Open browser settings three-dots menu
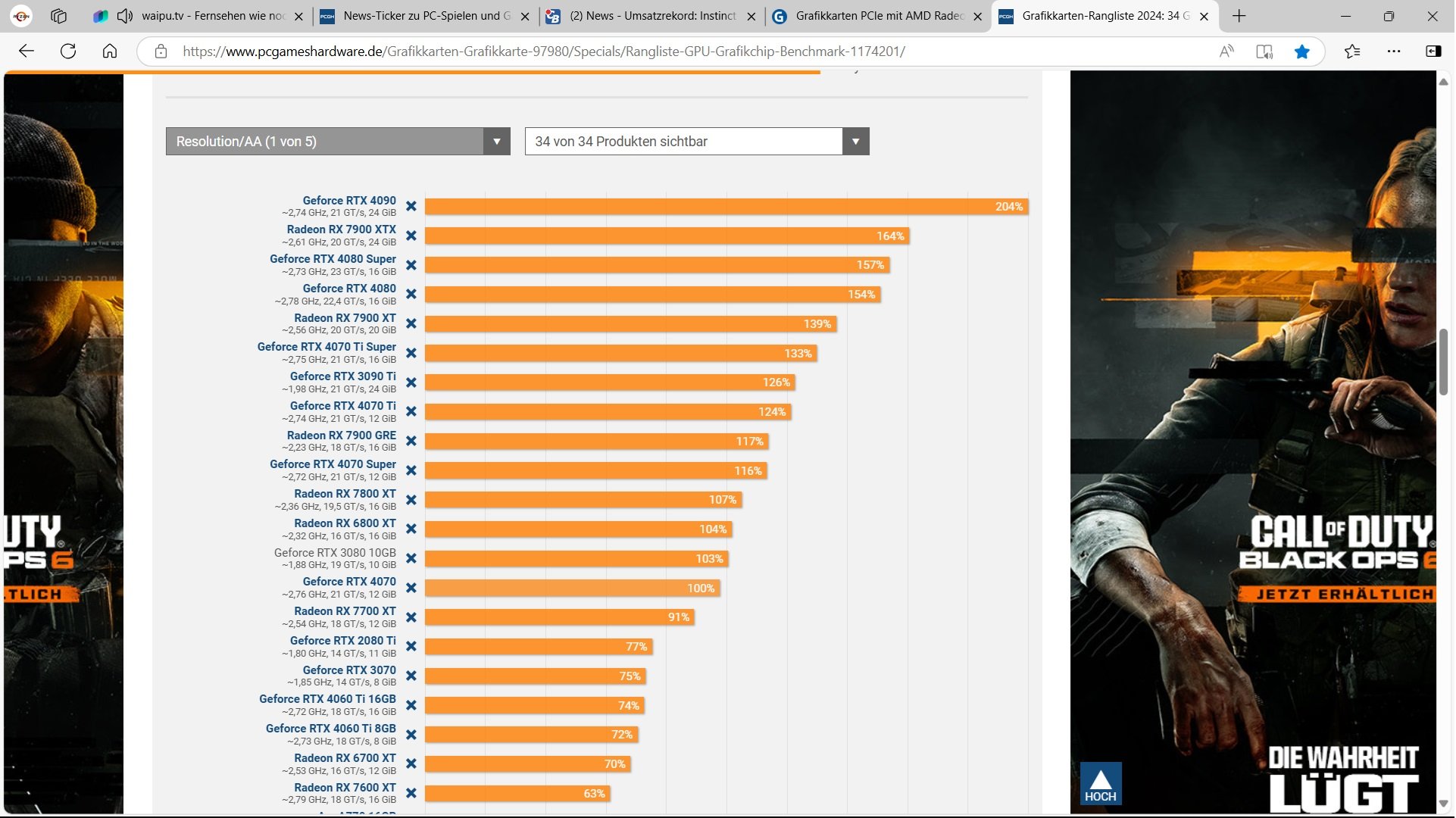1456x818 pixels. (1394, 52)
